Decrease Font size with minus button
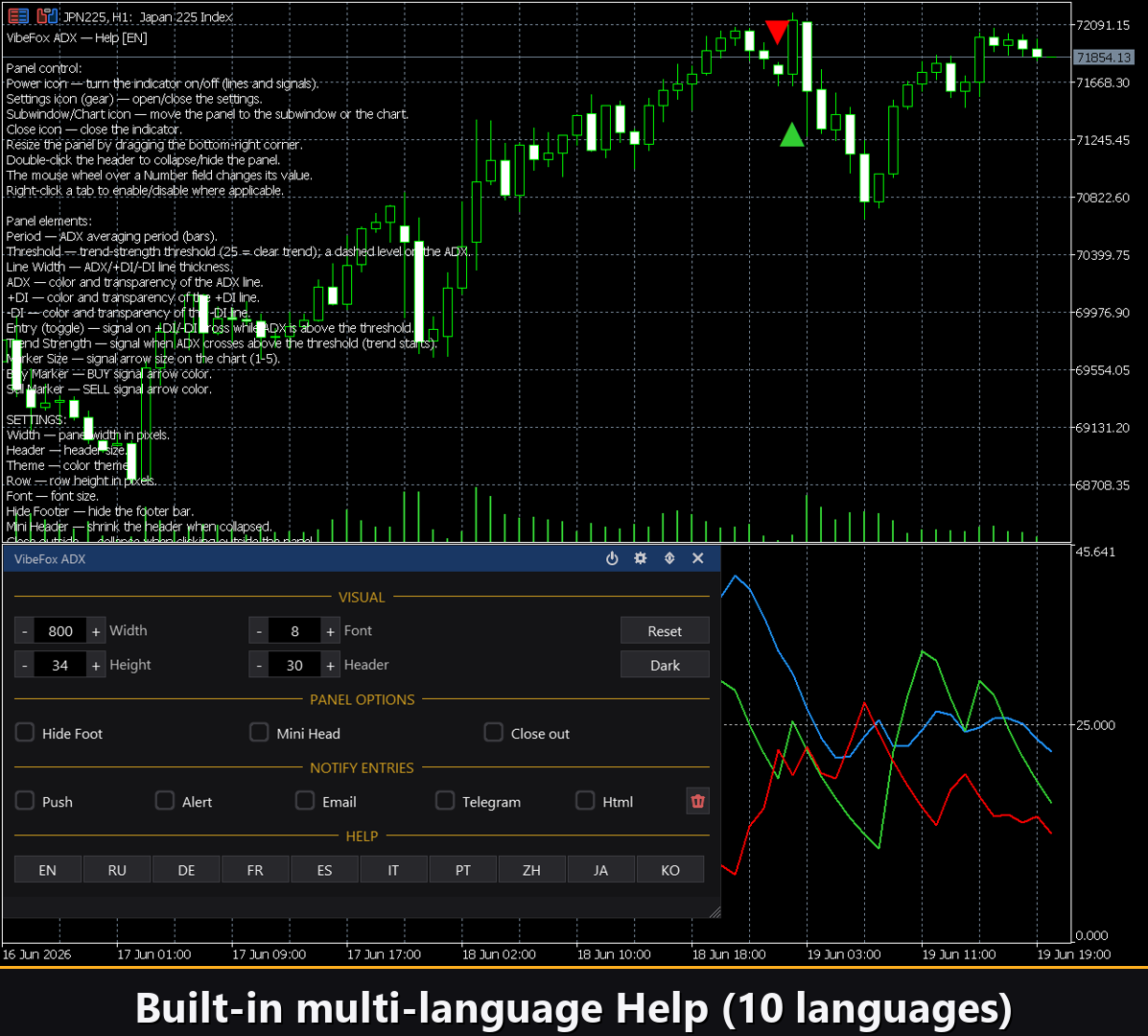Image resolution: width=1148 pixels, height=1036 pixels. (258, 630)
